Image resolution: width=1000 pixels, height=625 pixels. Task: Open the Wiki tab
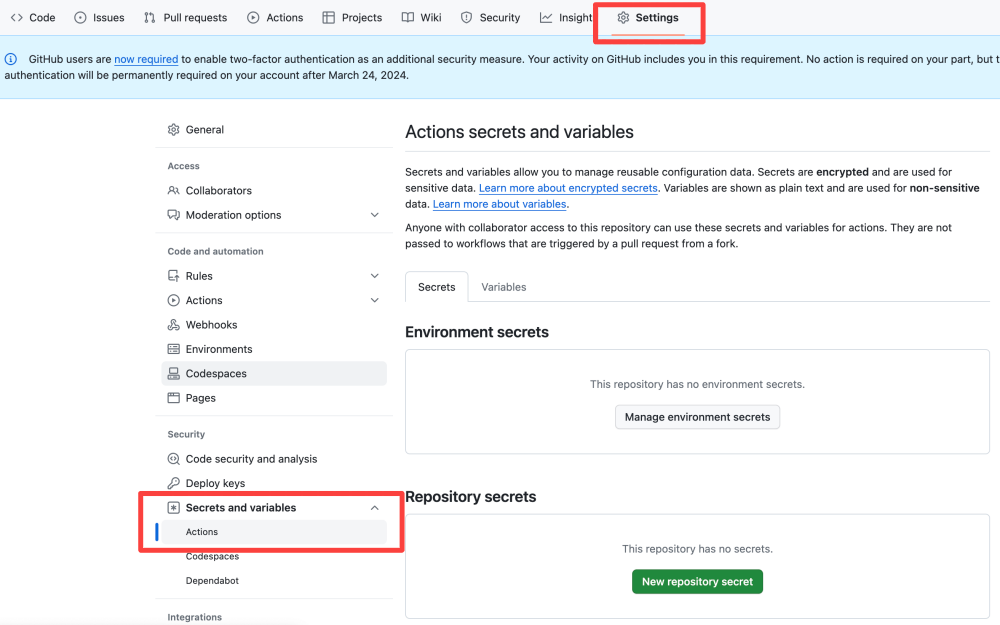coord(422,18)
